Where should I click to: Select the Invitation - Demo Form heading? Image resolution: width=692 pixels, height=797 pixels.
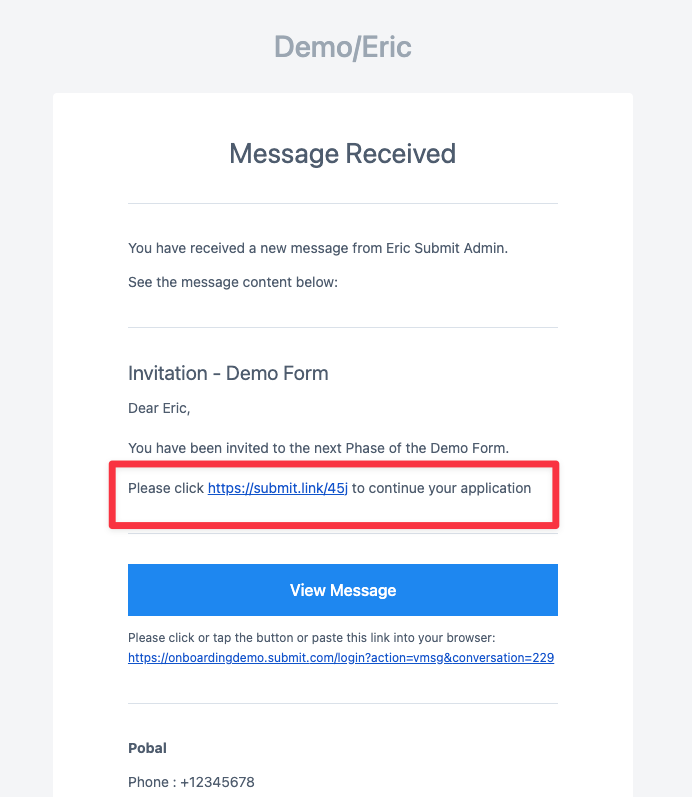[x=228, y=374]
